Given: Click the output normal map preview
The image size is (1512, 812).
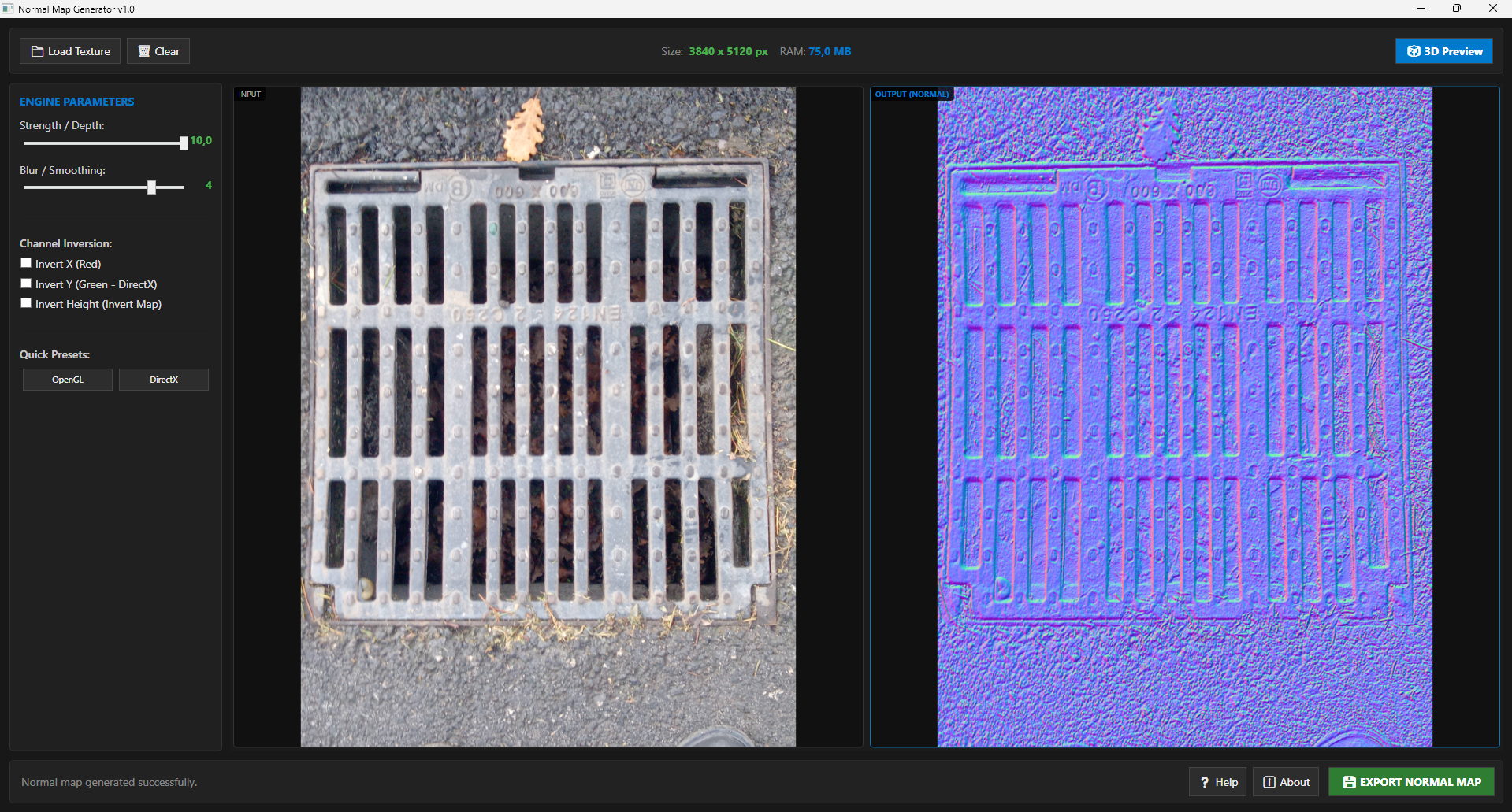Looking at the screenshot, I should (1184, 417).
